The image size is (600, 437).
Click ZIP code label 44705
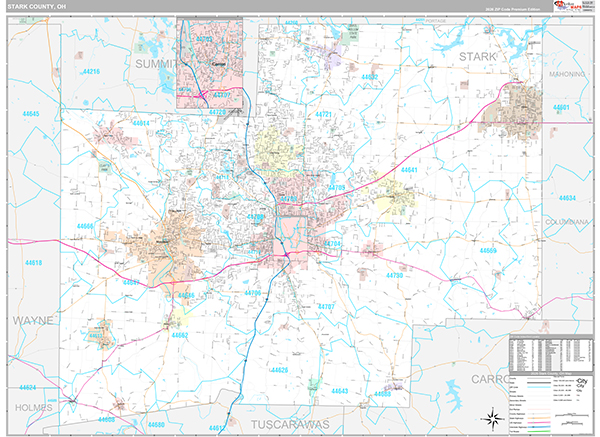pyautogui.click(x=336, y=188)
